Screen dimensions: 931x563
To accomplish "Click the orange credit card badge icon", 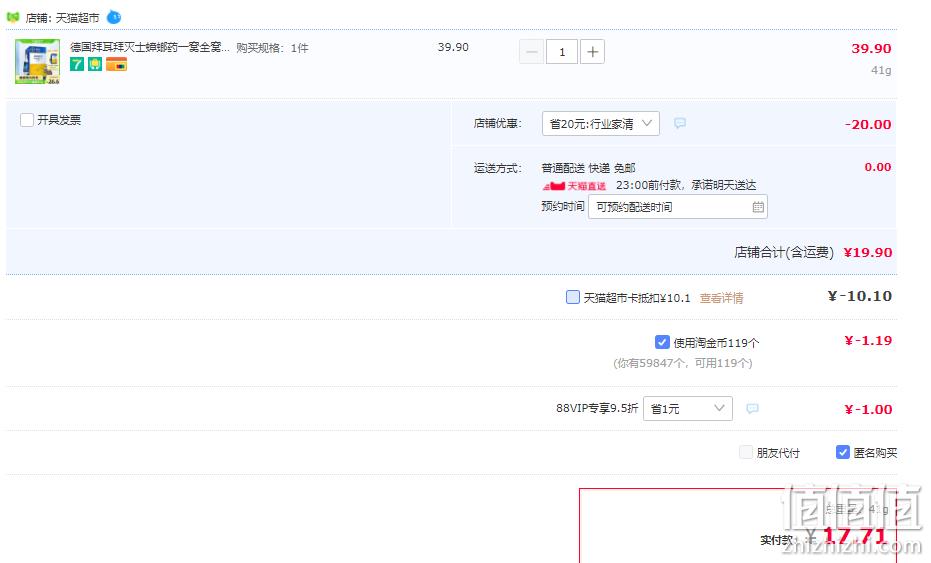I will point(116,64).
